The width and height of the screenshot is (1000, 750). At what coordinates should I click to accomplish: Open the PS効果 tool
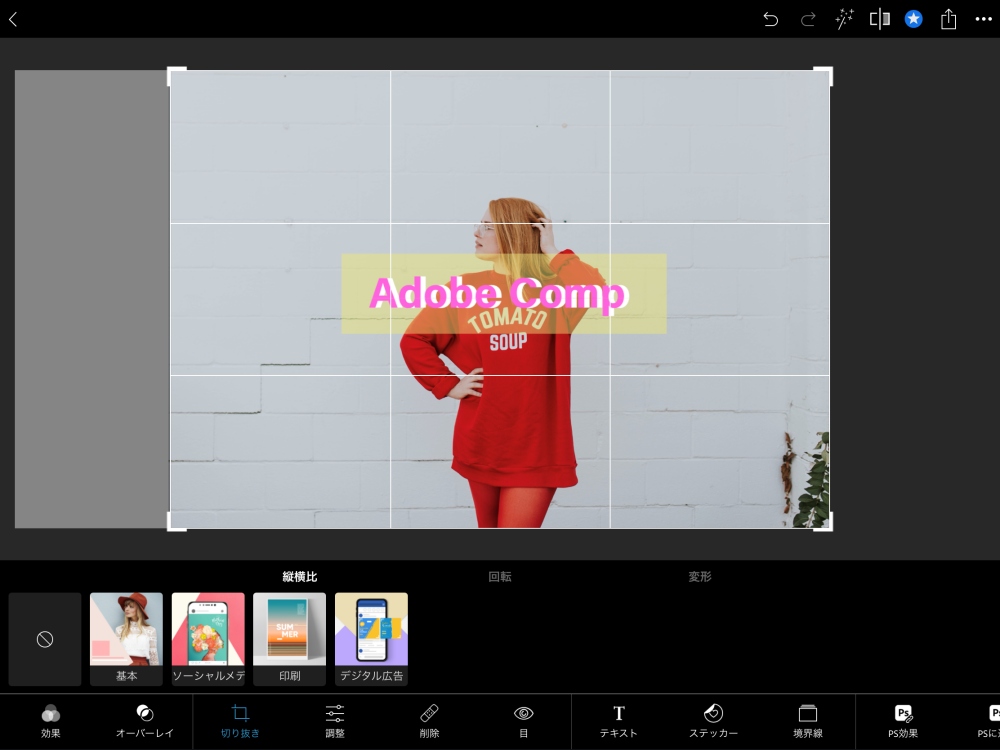903,721
